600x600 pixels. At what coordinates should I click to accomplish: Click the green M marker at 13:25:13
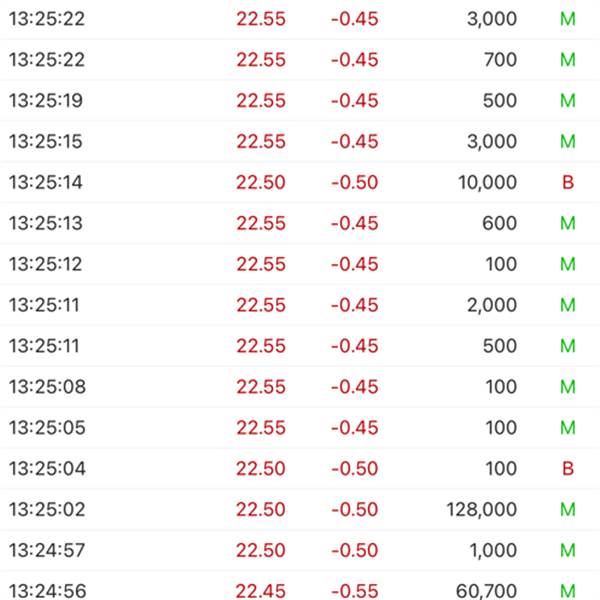(567, 223)
